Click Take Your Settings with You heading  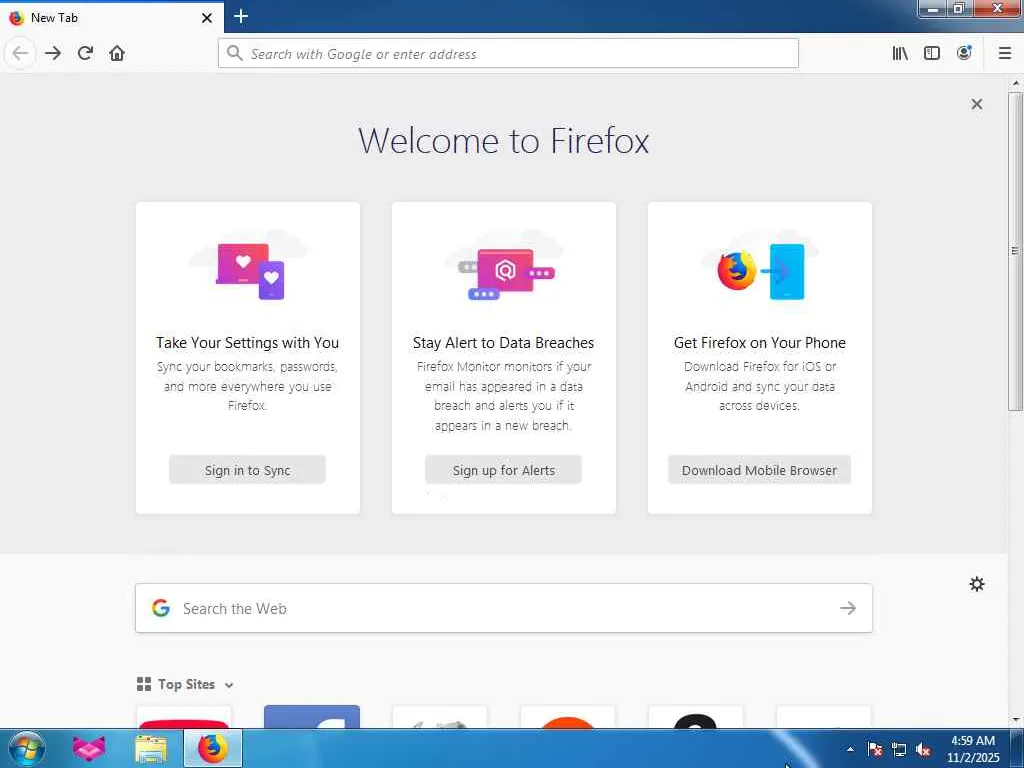coord(248,343)
